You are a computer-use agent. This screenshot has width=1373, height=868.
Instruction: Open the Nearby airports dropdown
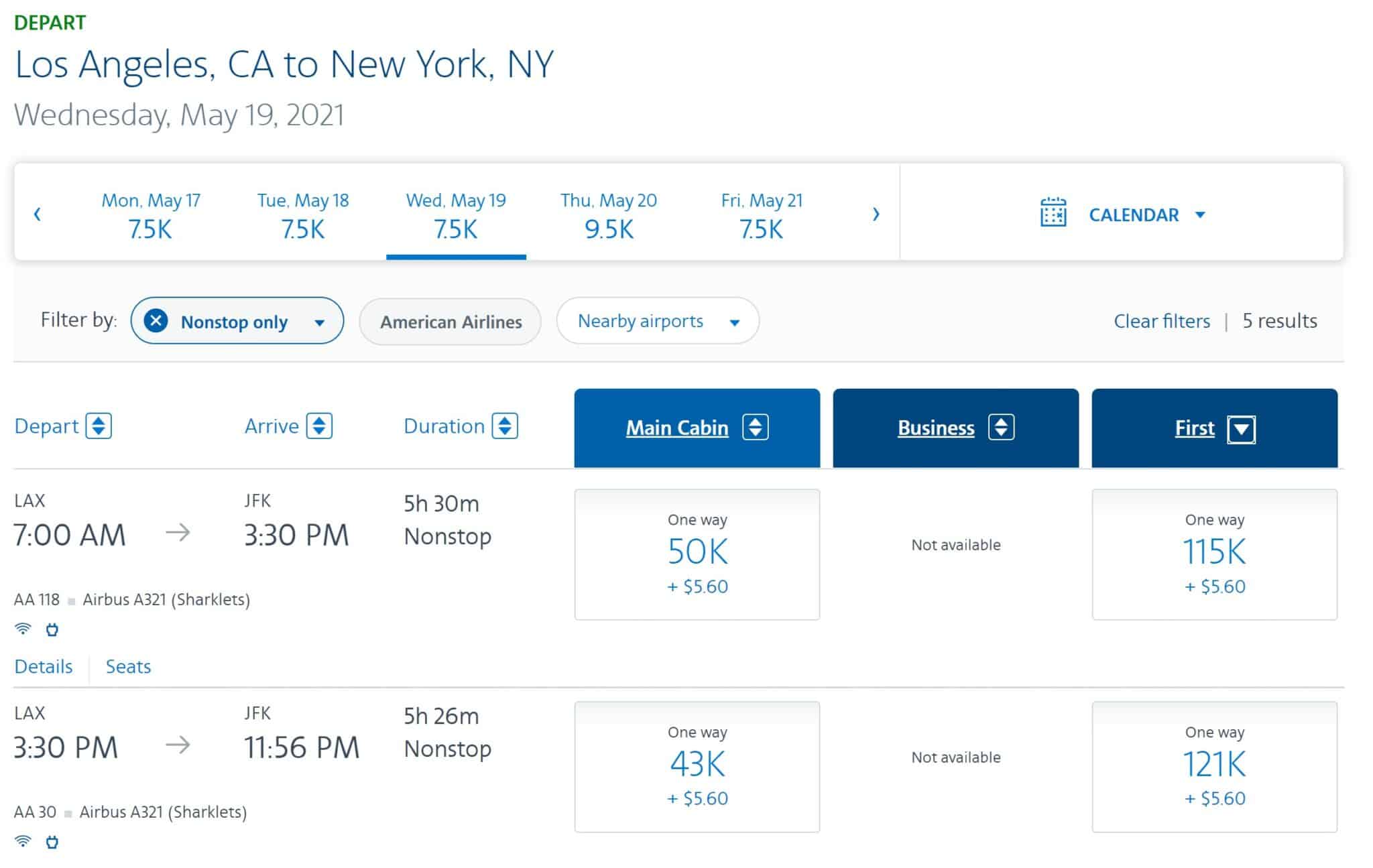[658, 321]
